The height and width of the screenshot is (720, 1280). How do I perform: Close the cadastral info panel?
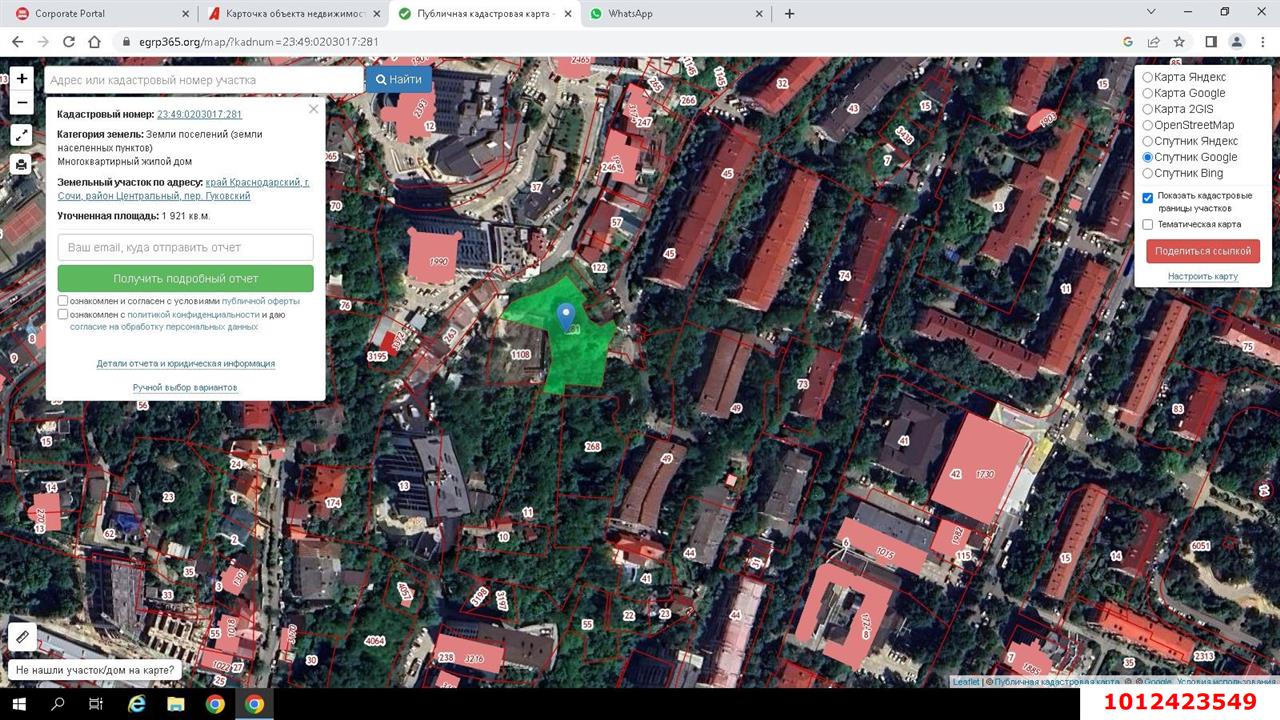[x=313, y=109]
